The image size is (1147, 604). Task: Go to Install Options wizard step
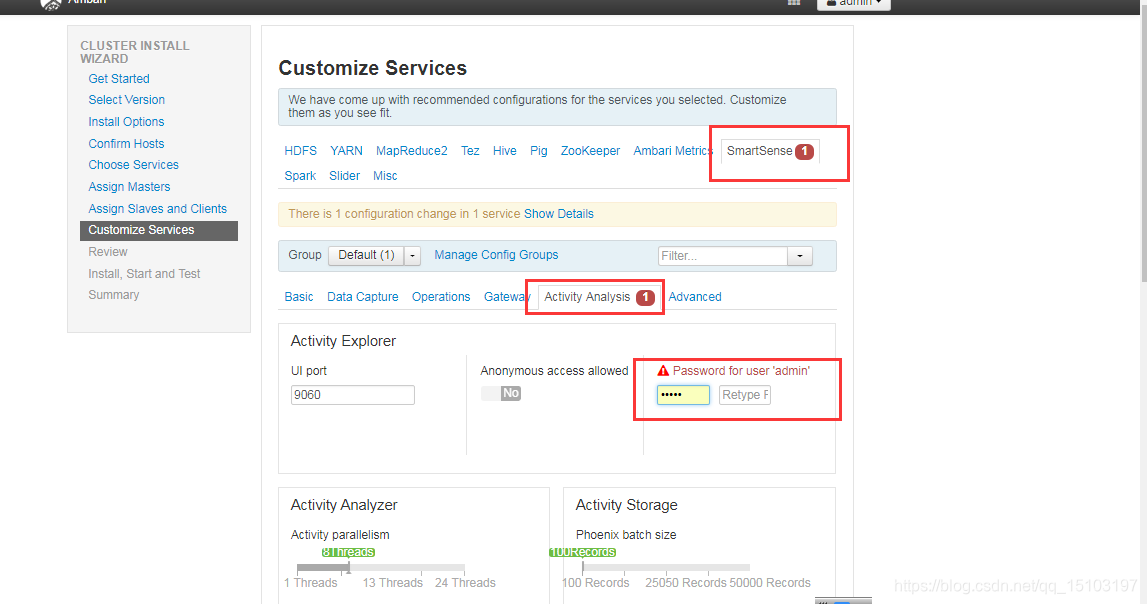[x=127, y=121]
